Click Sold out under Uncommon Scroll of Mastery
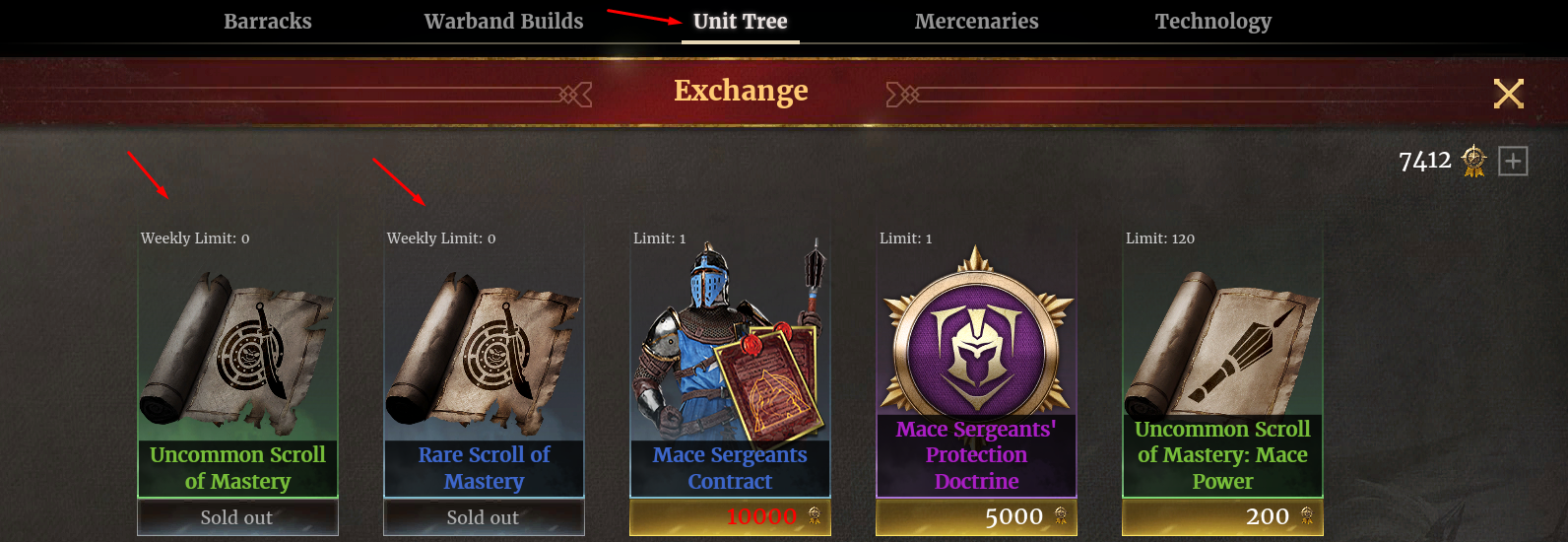 (x=237, y=517)
